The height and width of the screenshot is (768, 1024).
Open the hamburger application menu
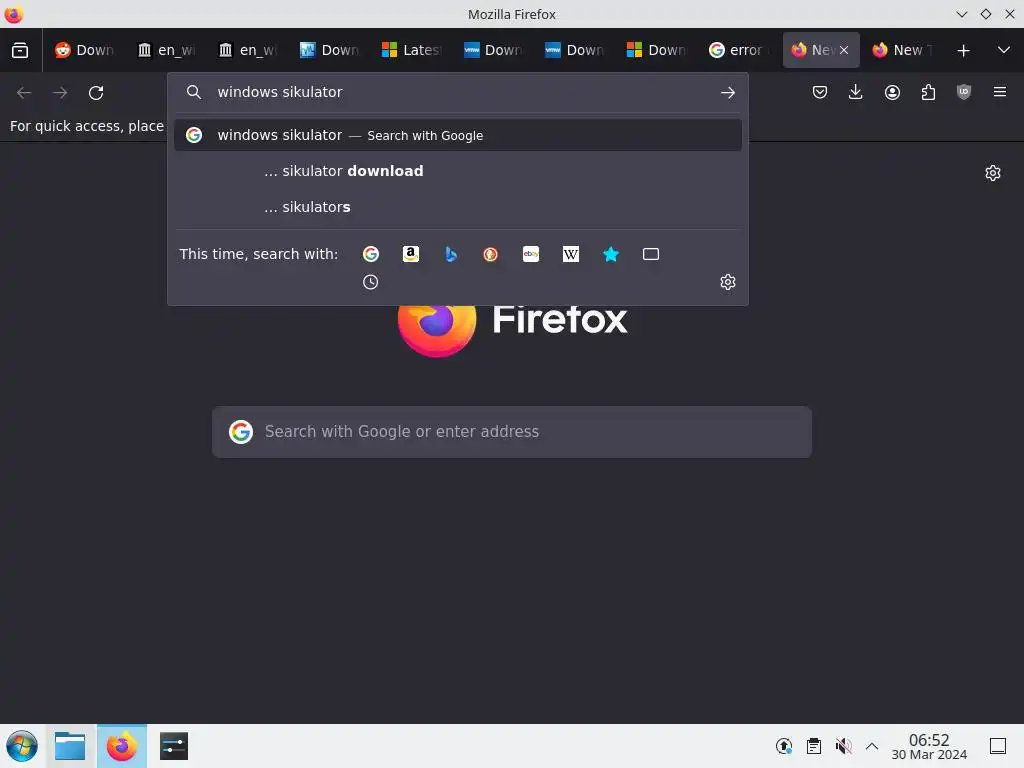1000,93
